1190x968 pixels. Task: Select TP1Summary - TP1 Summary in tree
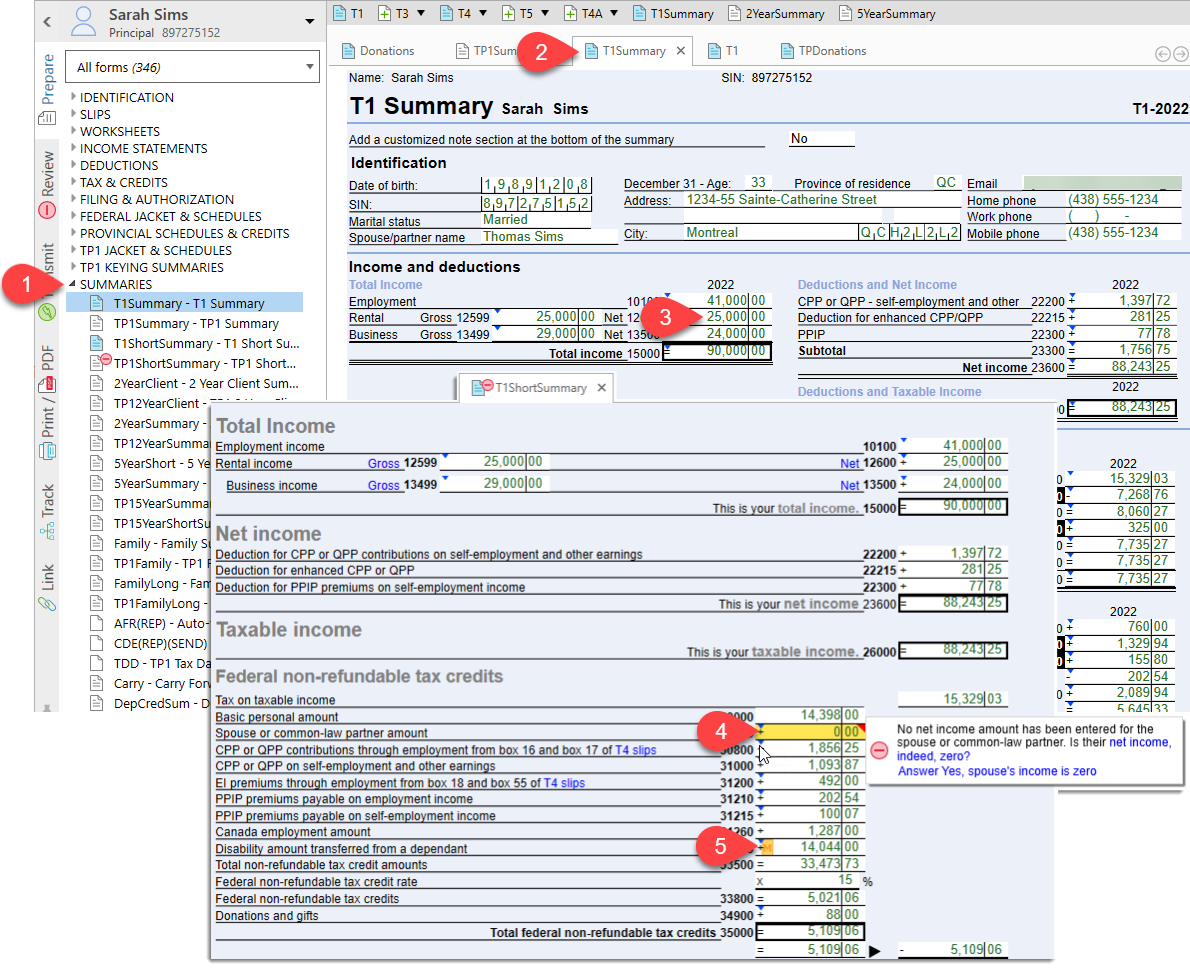coord(196,323)
